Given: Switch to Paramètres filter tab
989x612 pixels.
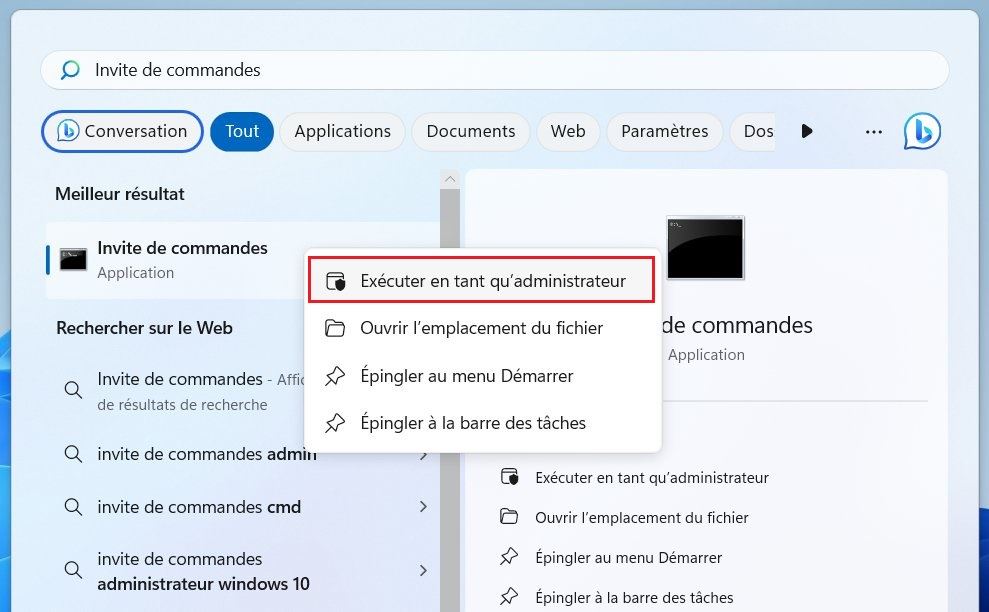Looking at the screenshot, I should point(664,131).
